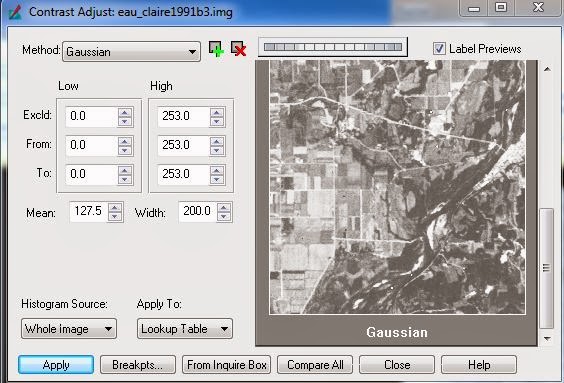
Task: Open Help for Contrast Adjust
Action: tap(479, 365)
